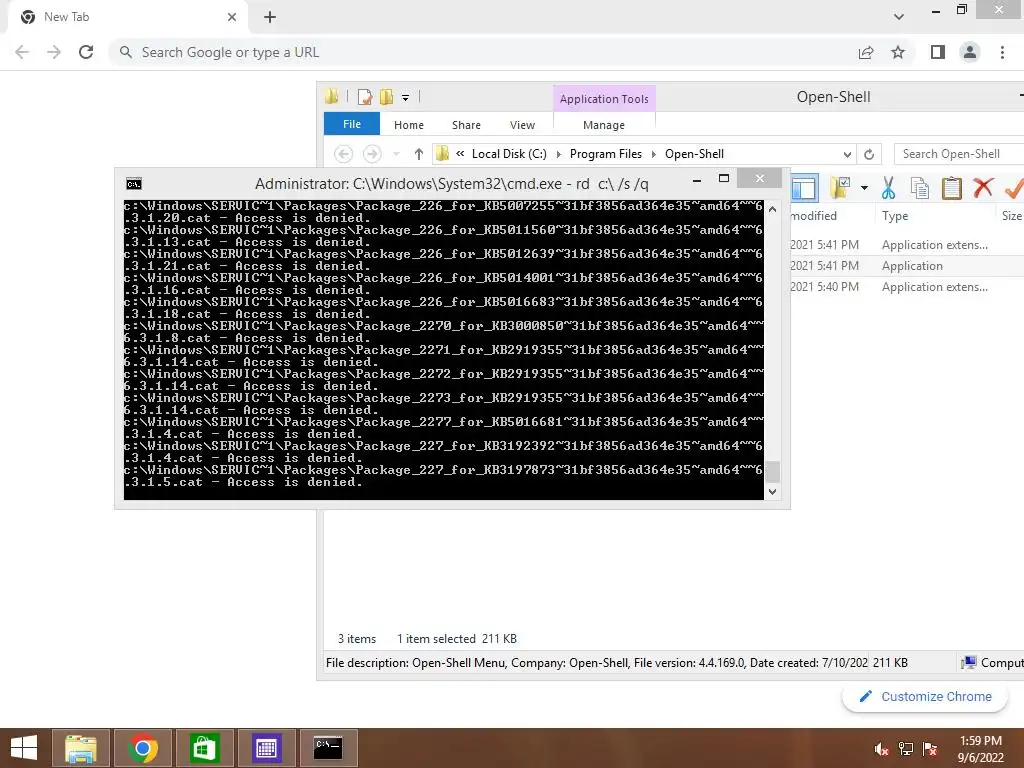Click Search Open-Shell field

pyautogui.click(x=959, y=154)
